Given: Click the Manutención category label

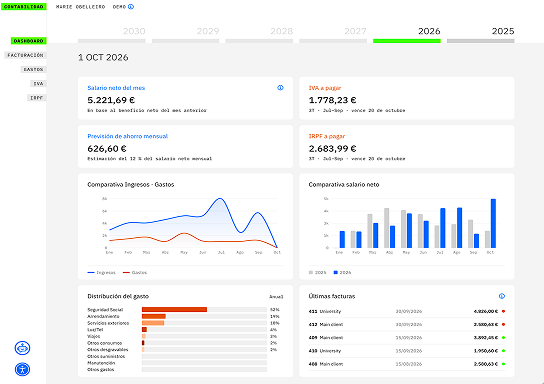Looking at the screenshot, I should 101,363.
